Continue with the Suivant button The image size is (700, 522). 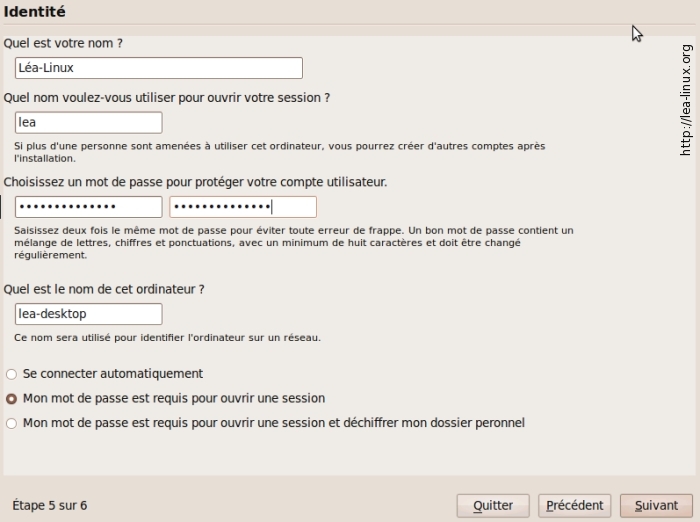pos(656,505)
